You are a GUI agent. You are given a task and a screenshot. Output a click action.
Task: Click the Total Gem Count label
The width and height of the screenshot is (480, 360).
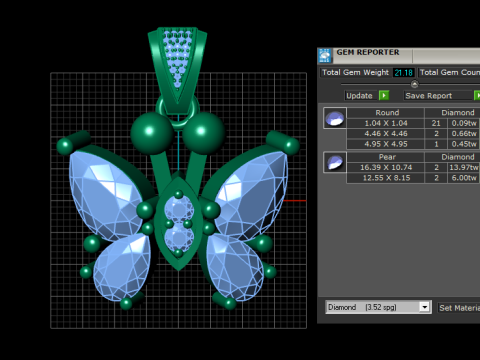pos(449,72)
